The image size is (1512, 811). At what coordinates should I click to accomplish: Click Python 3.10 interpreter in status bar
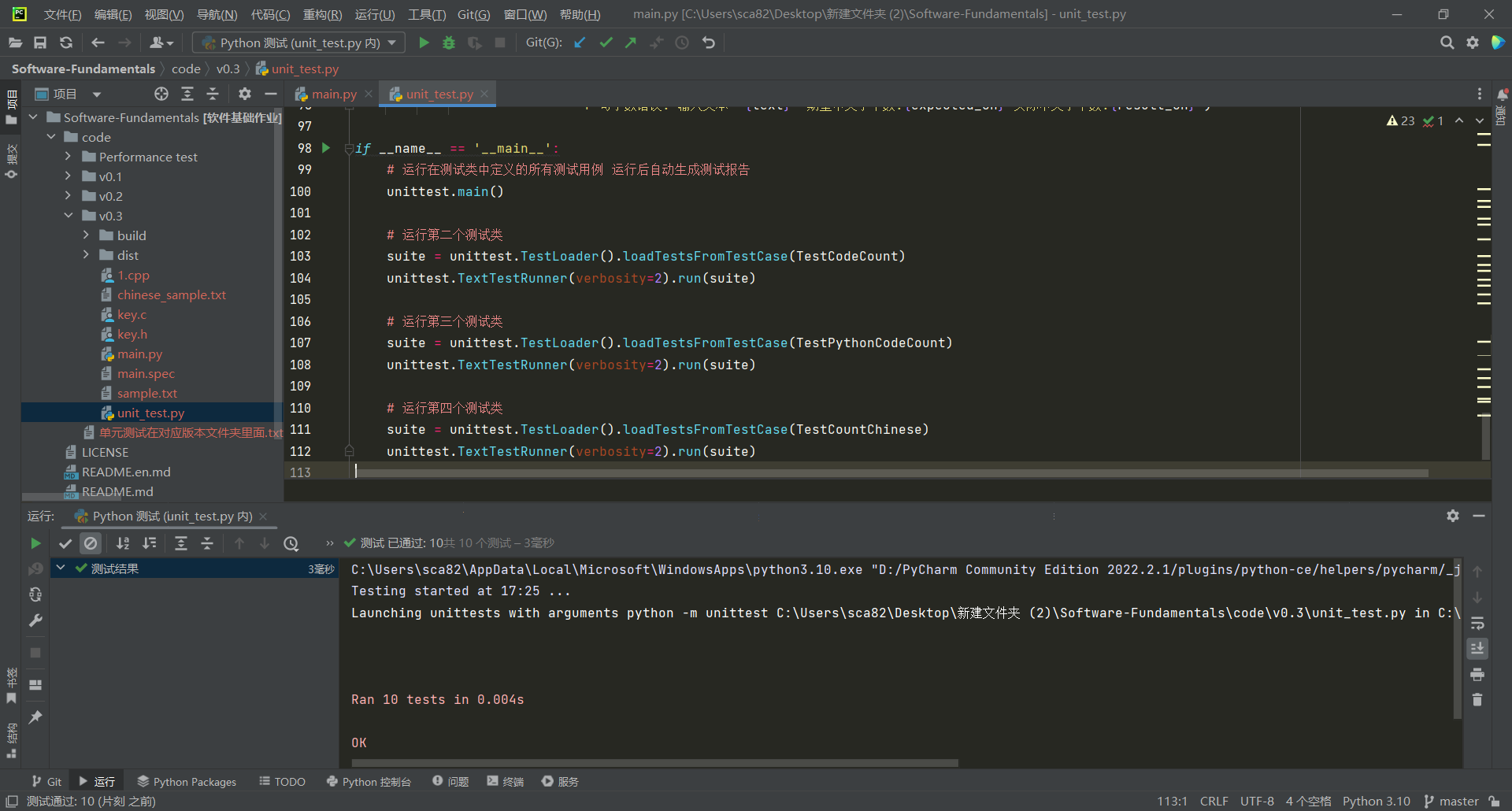[x=1377, y=801]
